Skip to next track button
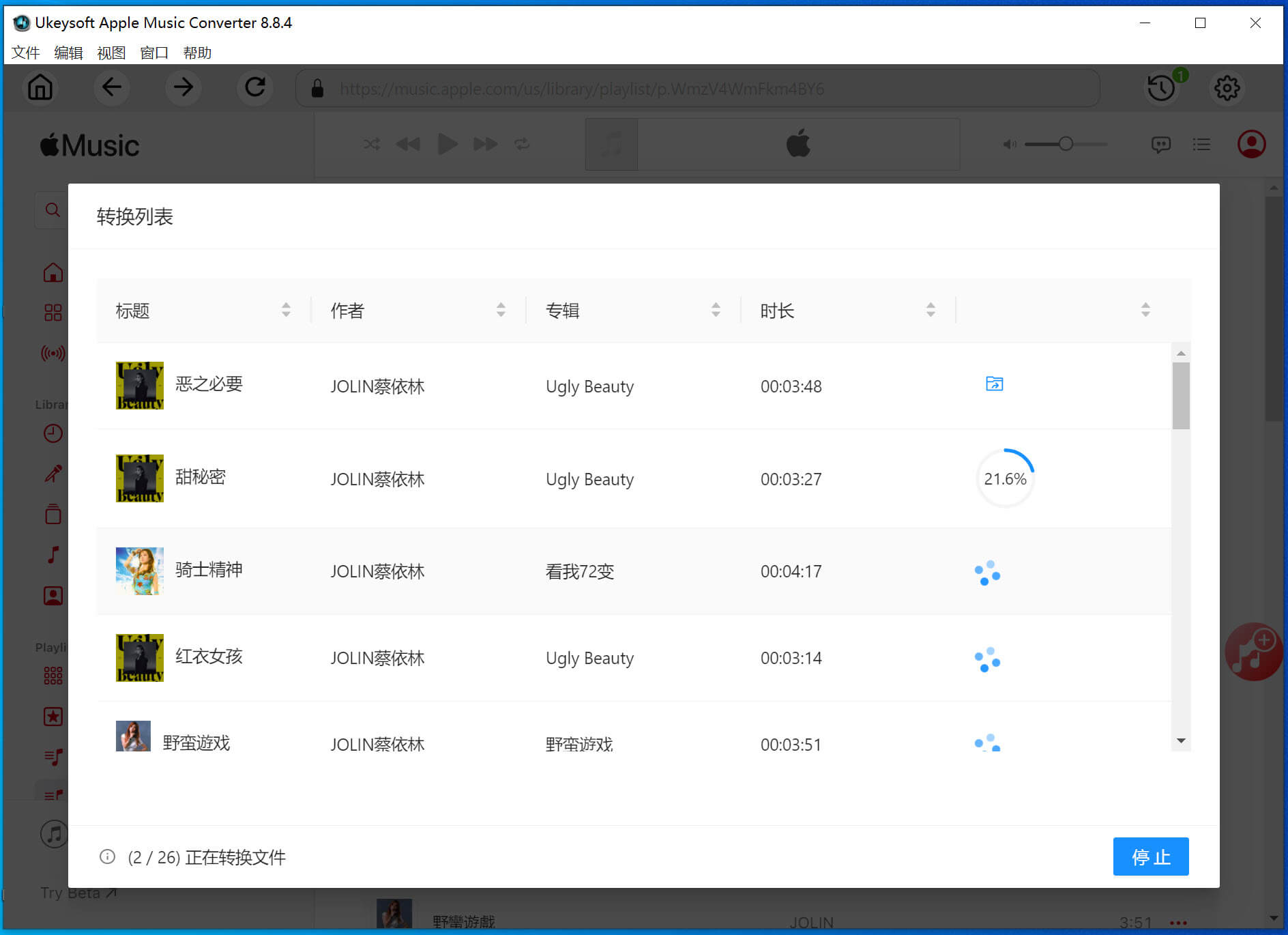1288x935 pixels. pos(485,144)
